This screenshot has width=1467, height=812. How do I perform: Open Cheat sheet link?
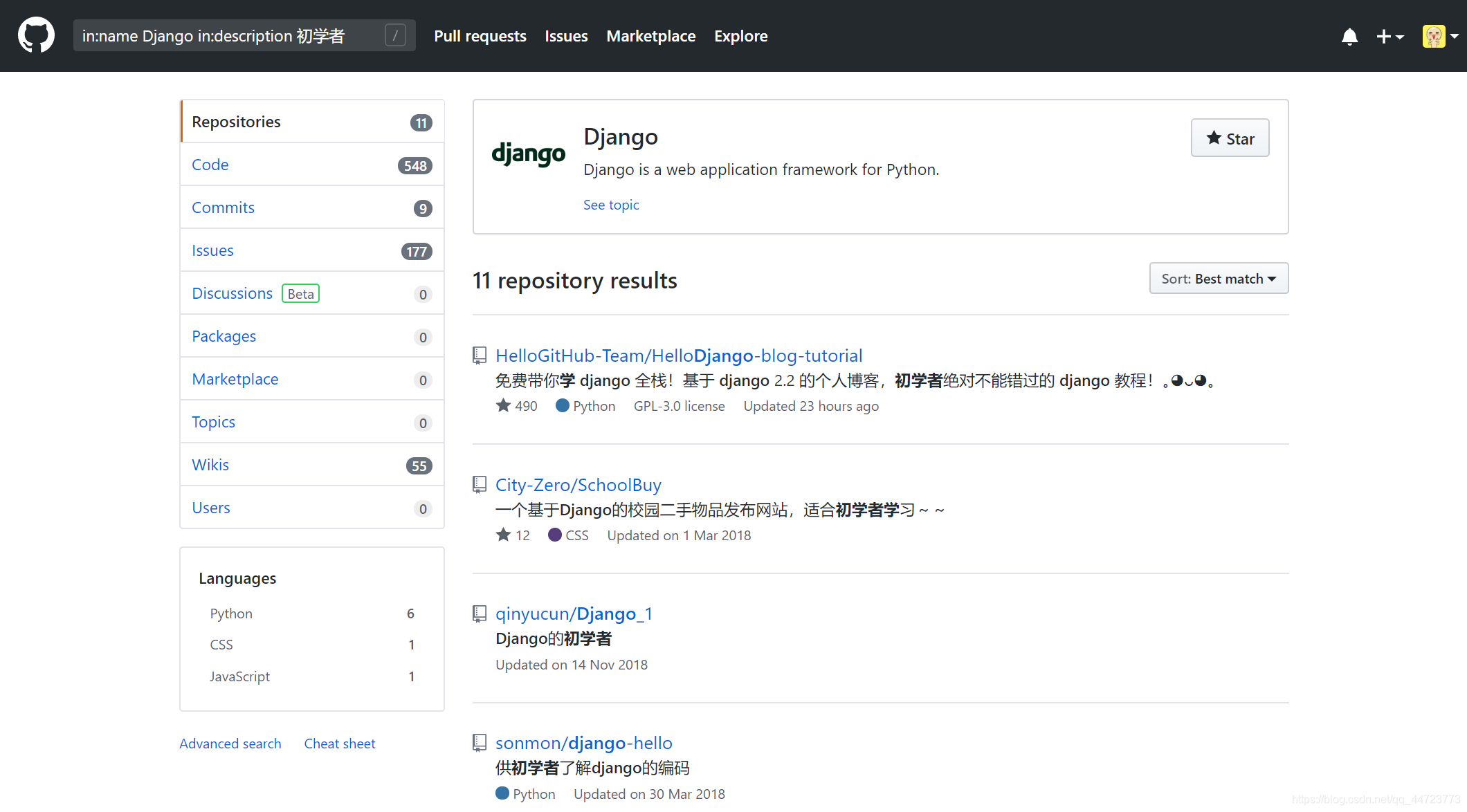pyautogui.click(x=340, y=744)
